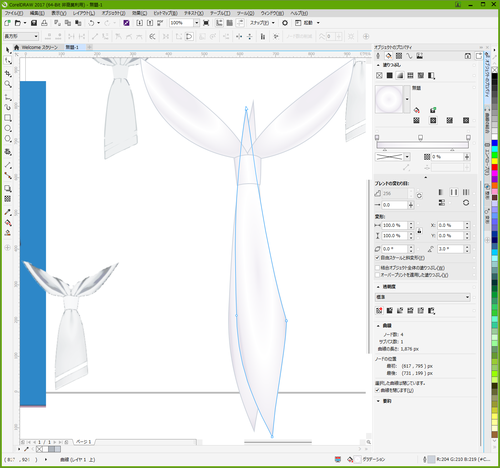Viewport: 500px width, 468px height.
Task: Open Options gear icon in standard toolbar
Action: pos(285,23)
